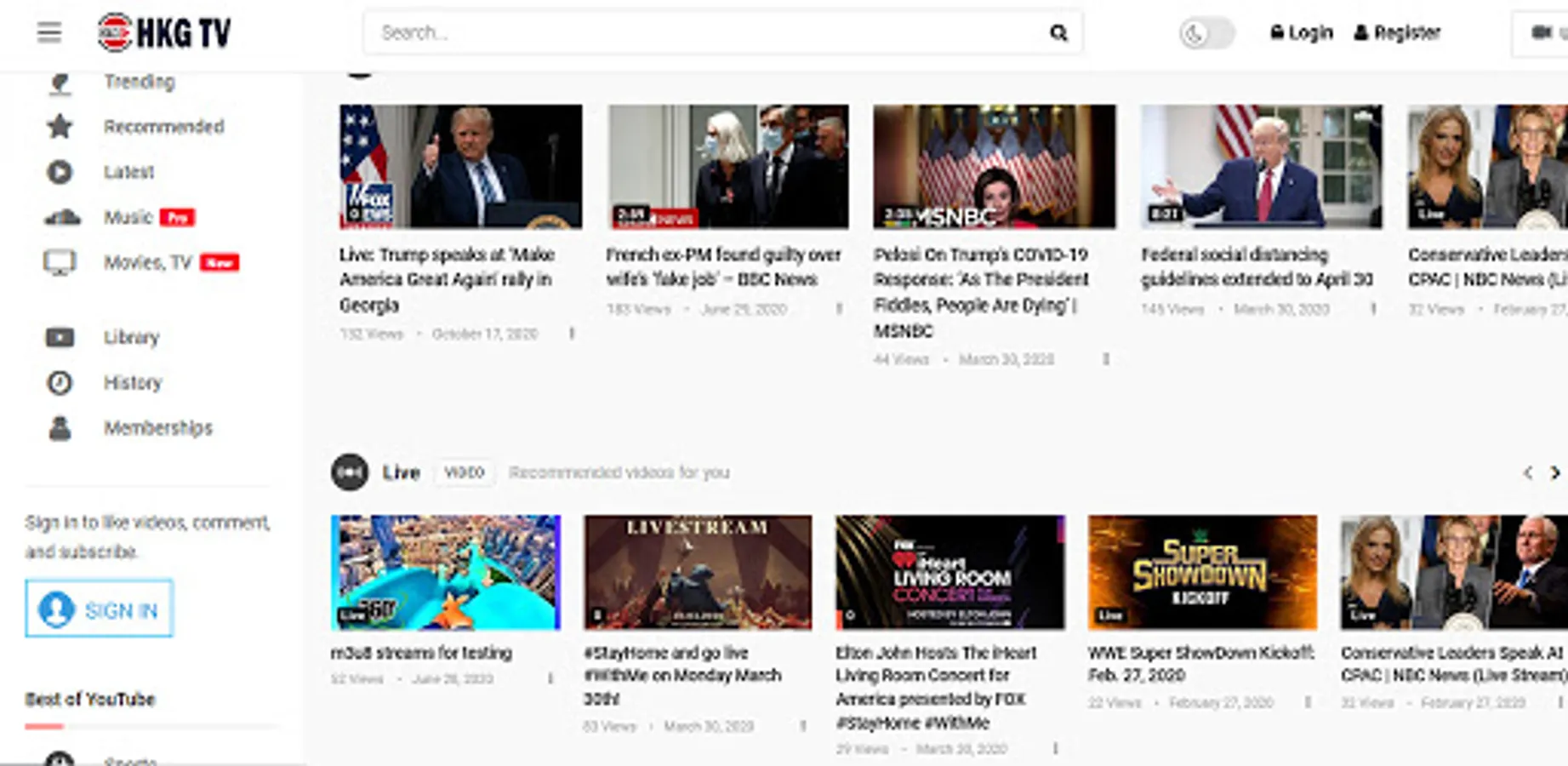Click the Trending icon in sidebar
The width and height of the screenshot is (1568, 766).
point(60,83)
